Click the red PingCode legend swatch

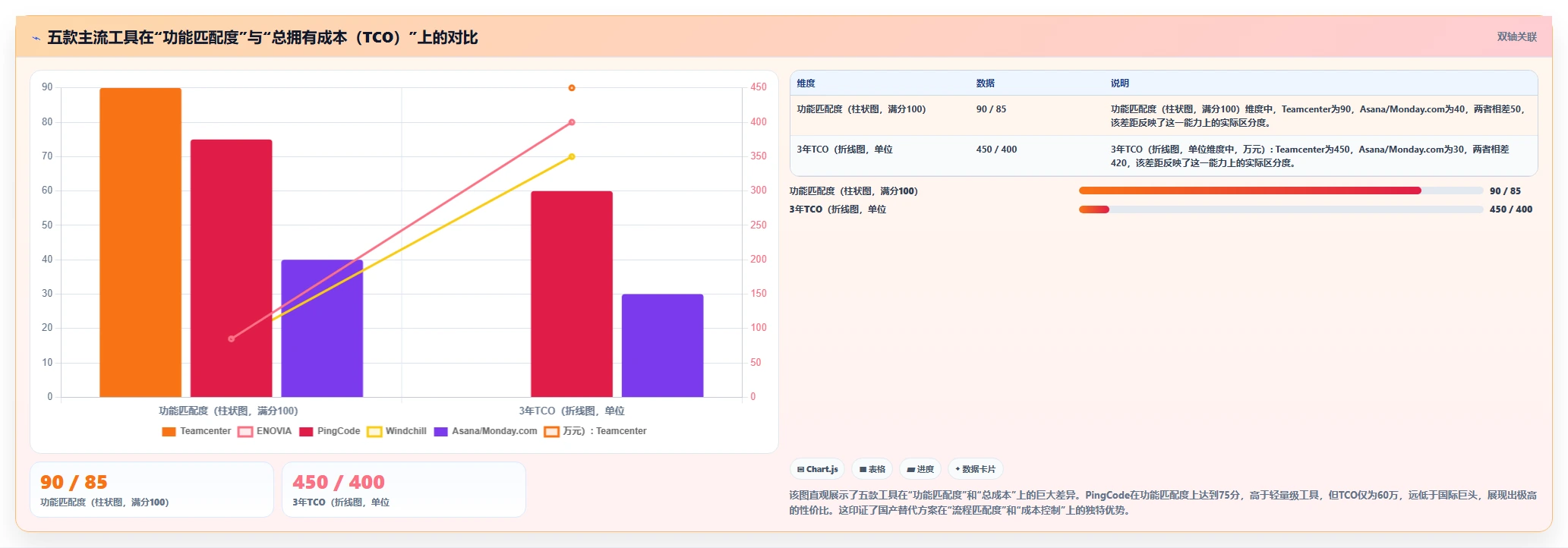(306, 431)
